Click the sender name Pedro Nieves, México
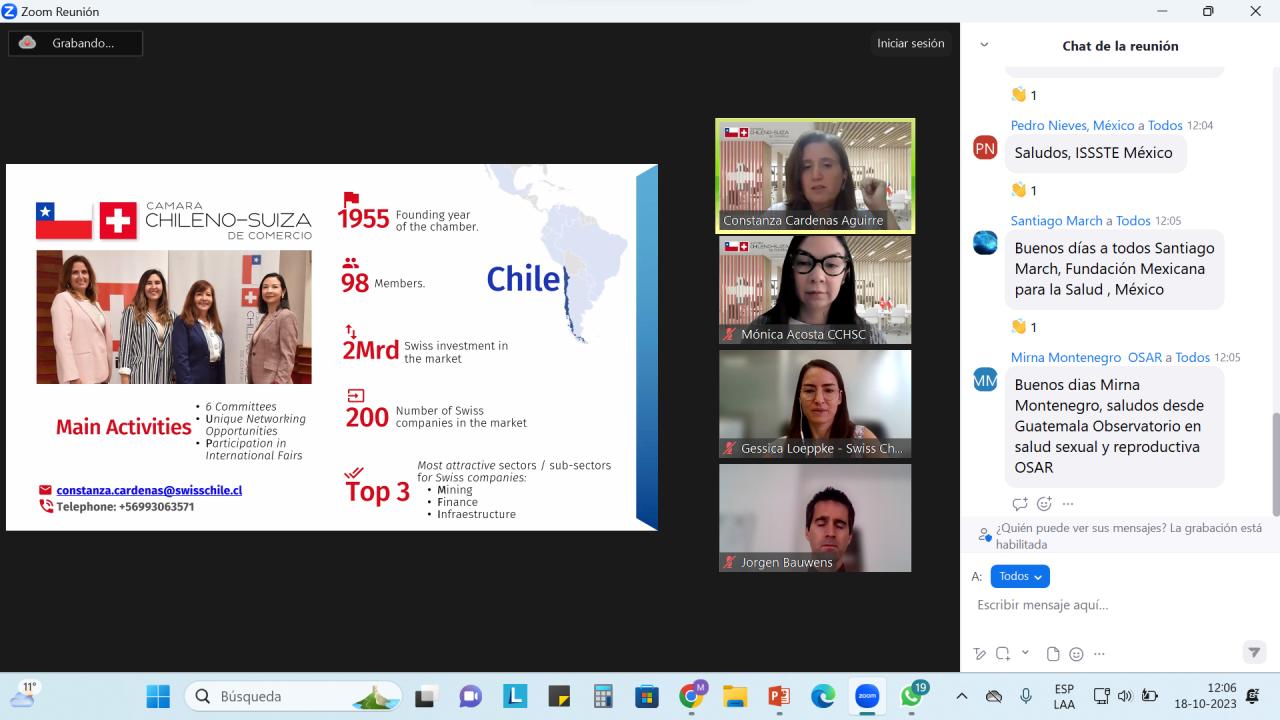 pos(1072,125)
